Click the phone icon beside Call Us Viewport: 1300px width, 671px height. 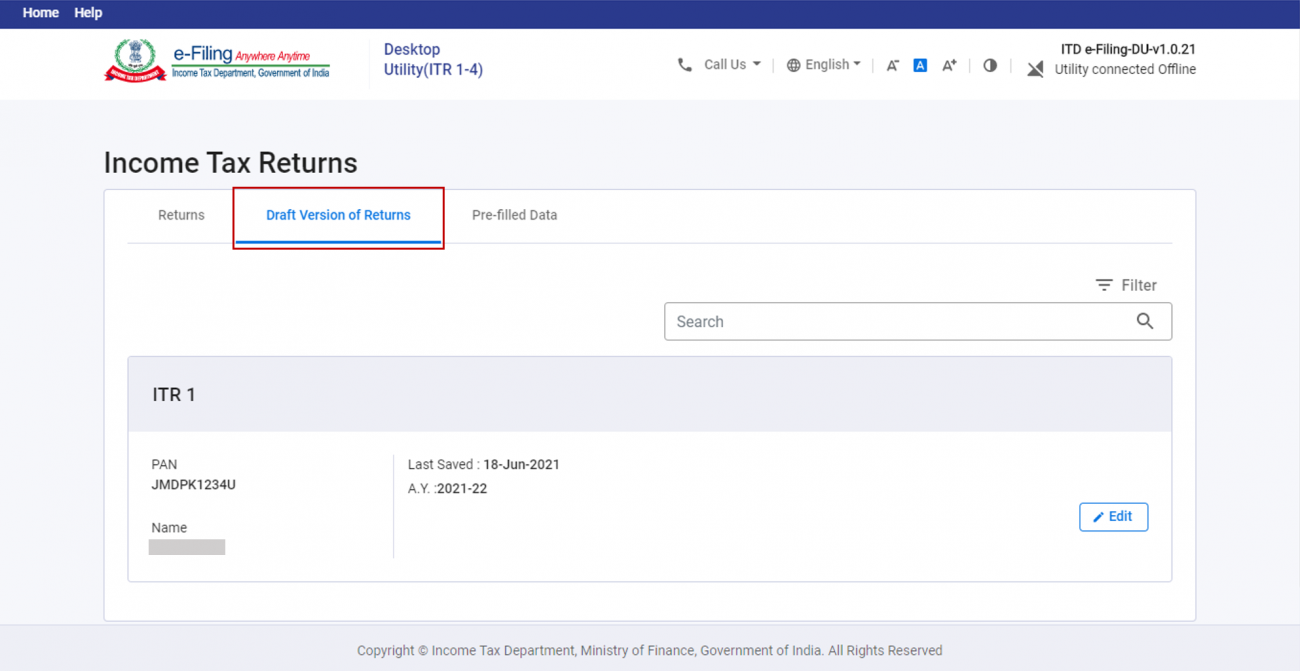click(684, 64)
